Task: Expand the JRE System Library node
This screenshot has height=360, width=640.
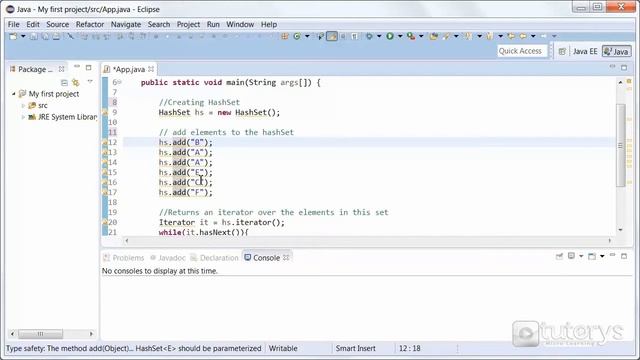Action: (x=23, y=117)
